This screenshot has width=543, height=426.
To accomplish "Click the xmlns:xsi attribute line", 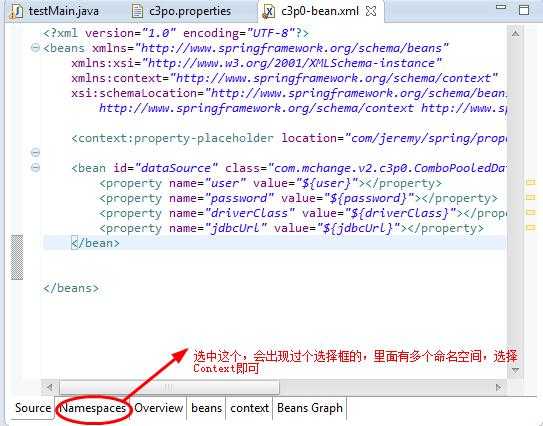I will tap(257, 63).
